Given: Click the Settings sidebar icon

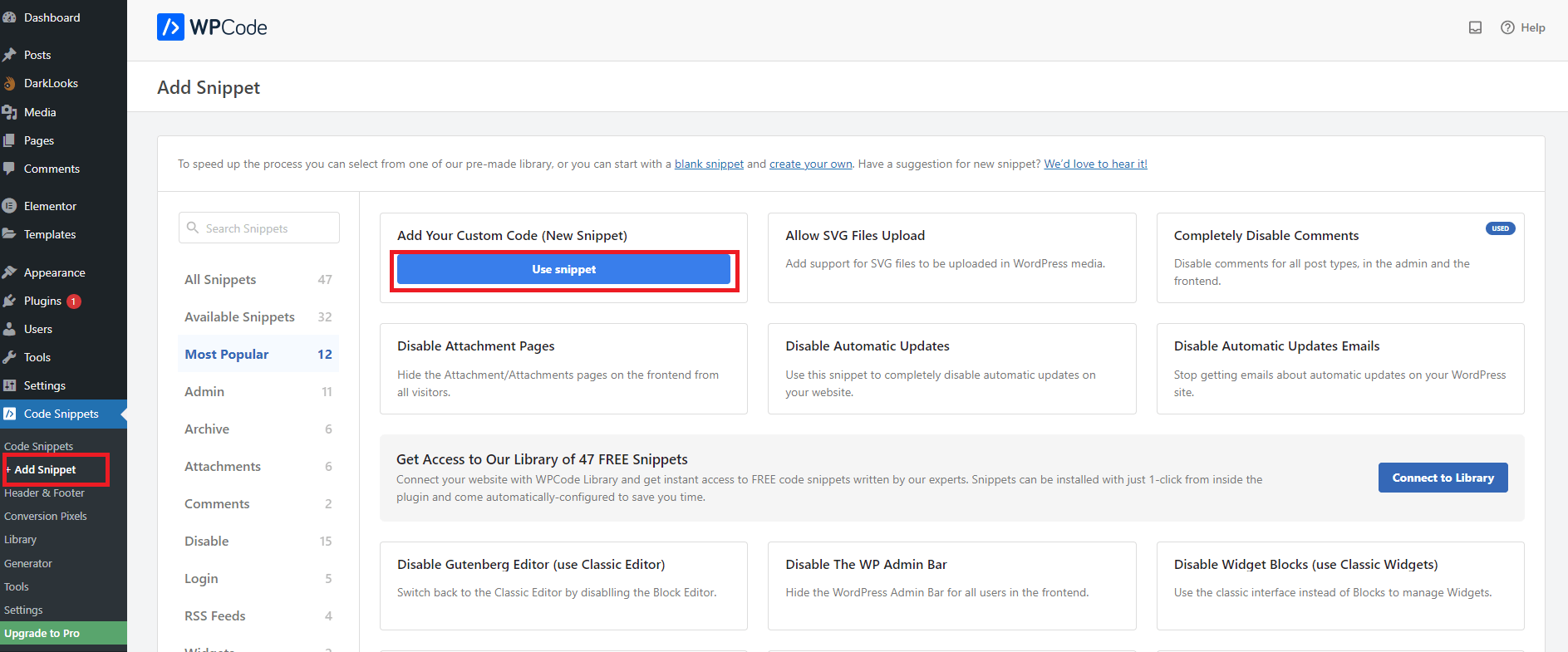Looking at the screenshot, I should point(9,385).
